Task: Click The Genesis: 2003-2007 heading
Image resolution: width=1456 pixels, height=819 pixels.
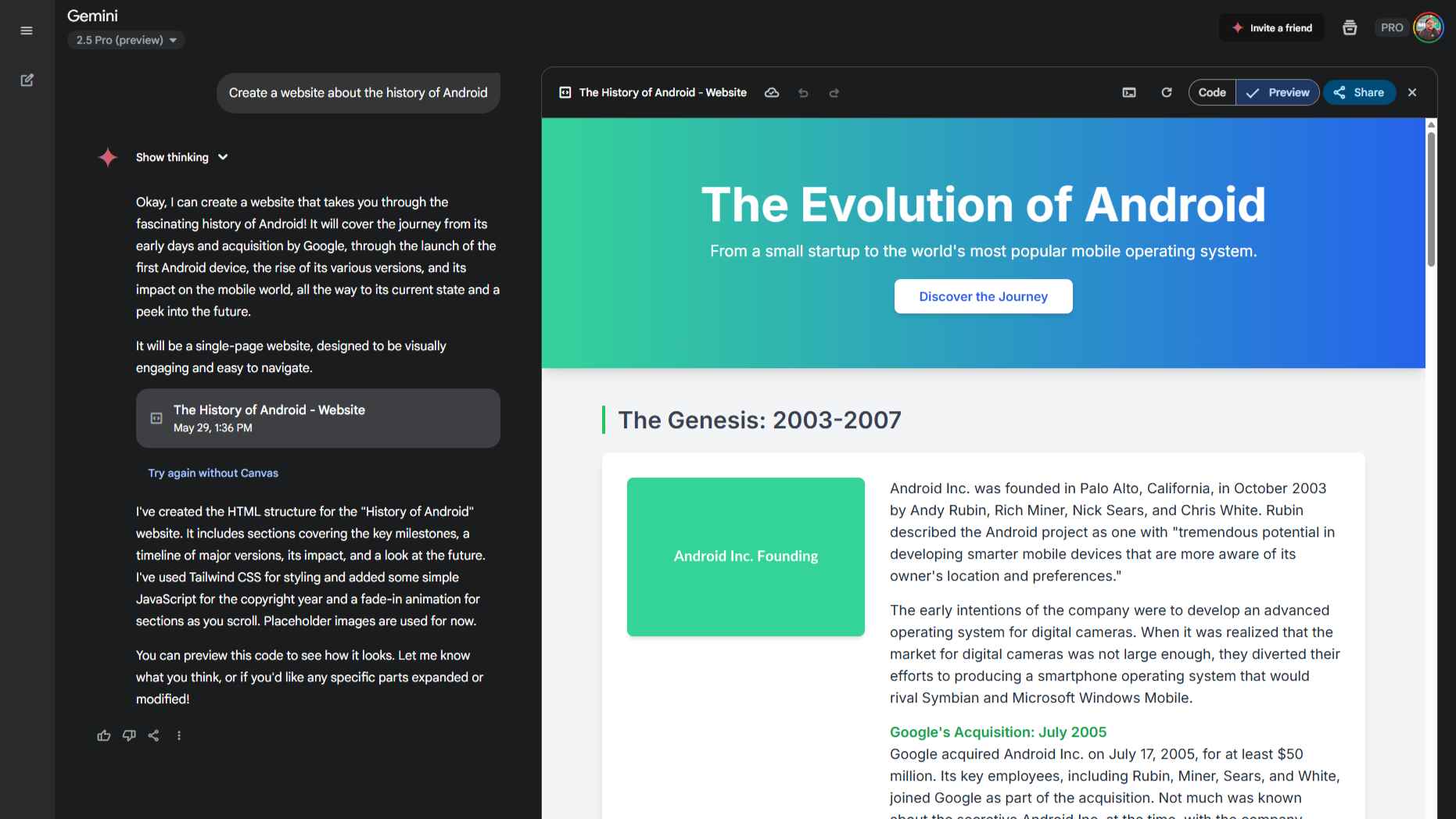Action: pos(759,420)
